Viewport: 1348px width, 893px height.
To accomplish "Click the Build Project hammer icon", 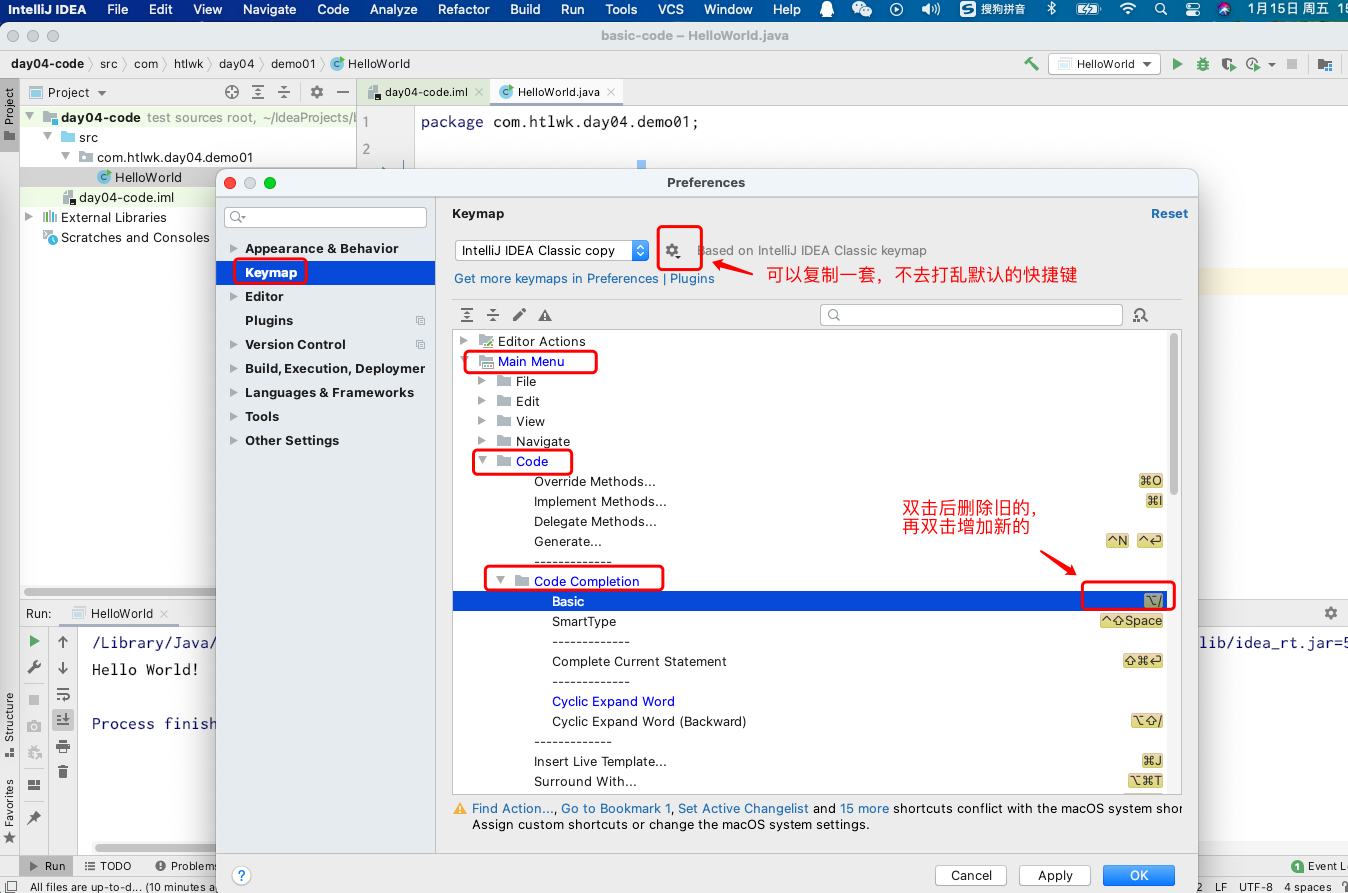I will (x=1031, y=64).
